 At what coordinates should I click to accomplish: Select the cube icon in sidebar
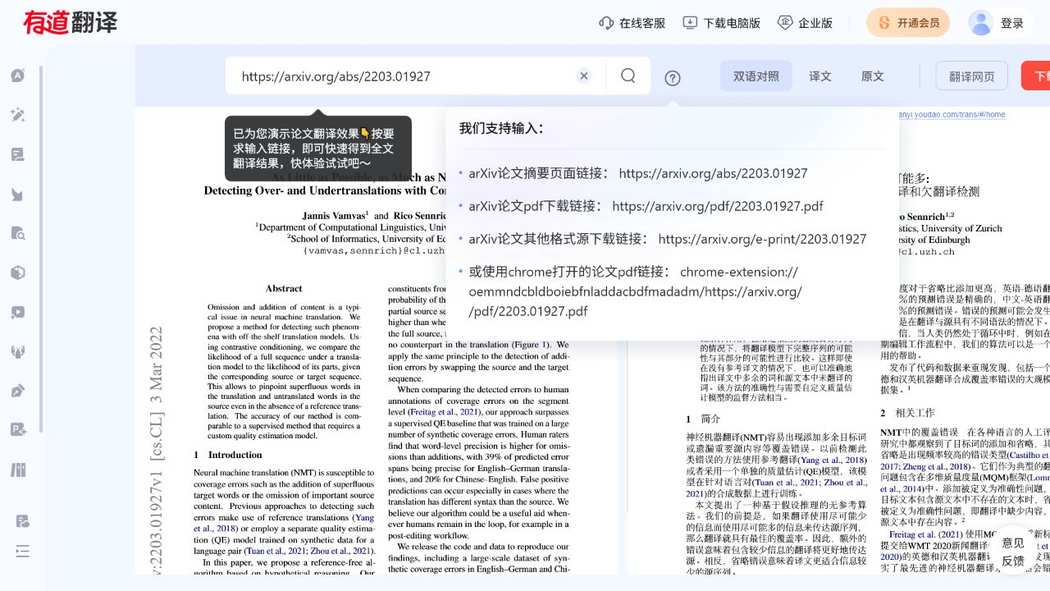click(x=18, y=272)
